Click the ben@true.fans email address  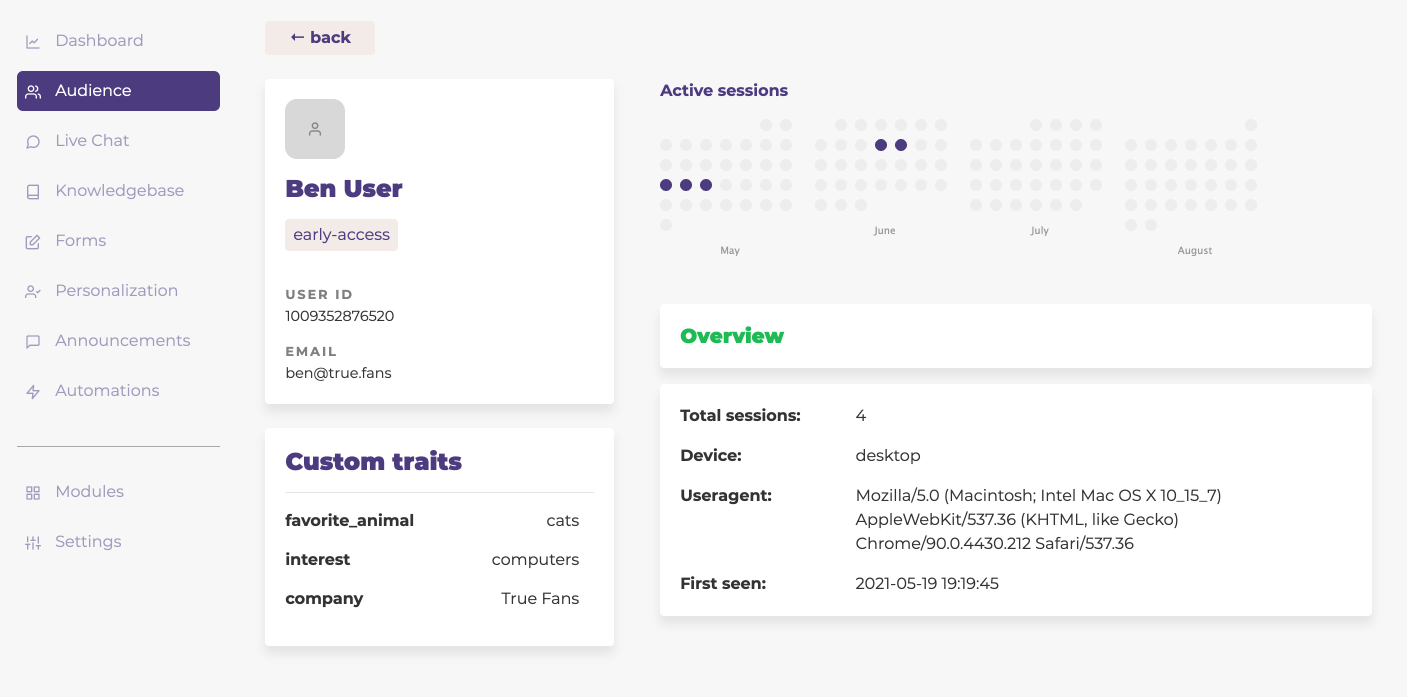(x=338, y=373)
